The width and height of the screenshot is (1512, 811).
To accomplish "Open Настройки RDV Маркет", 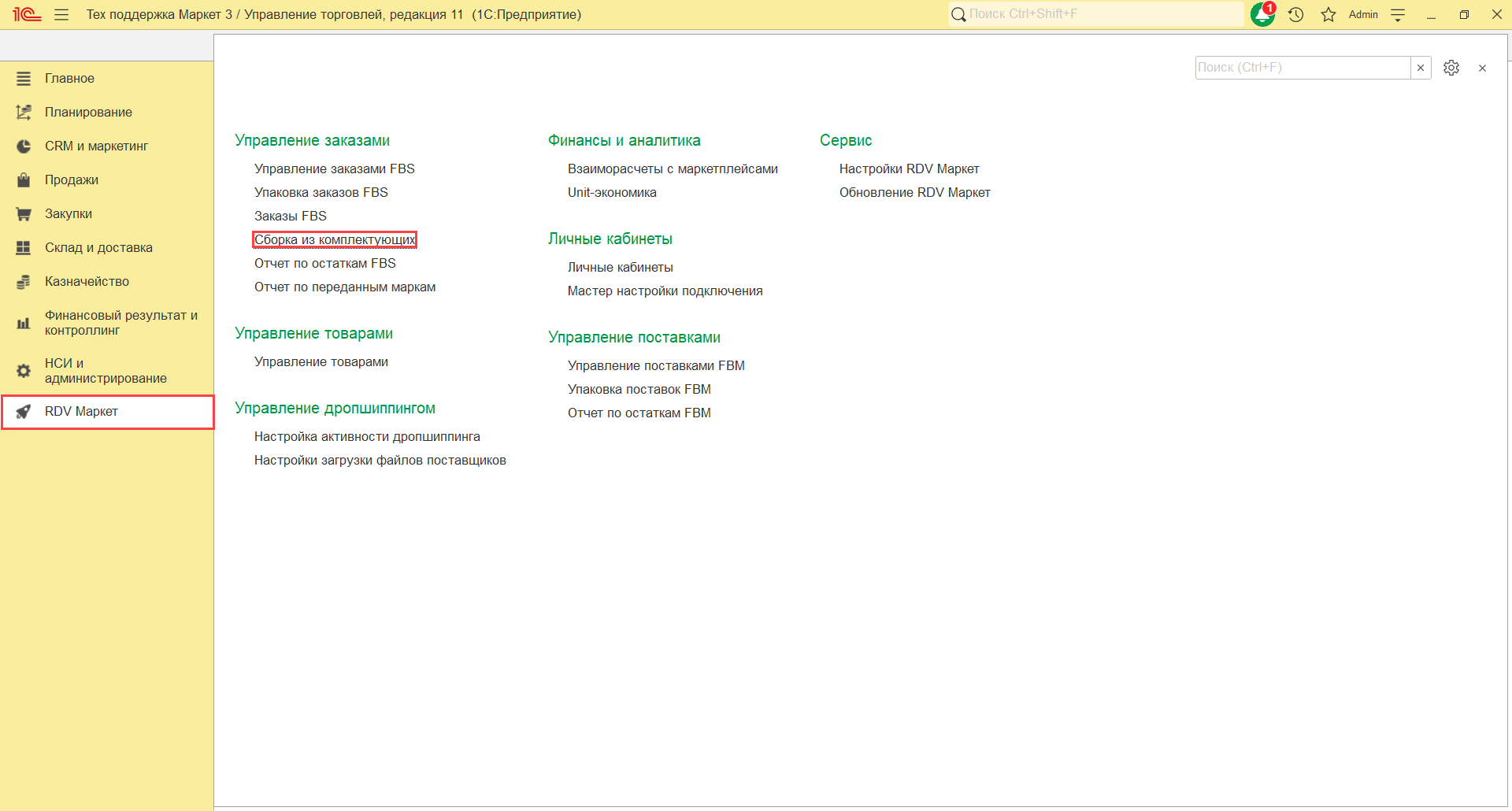I will click(x=910, y=169).
